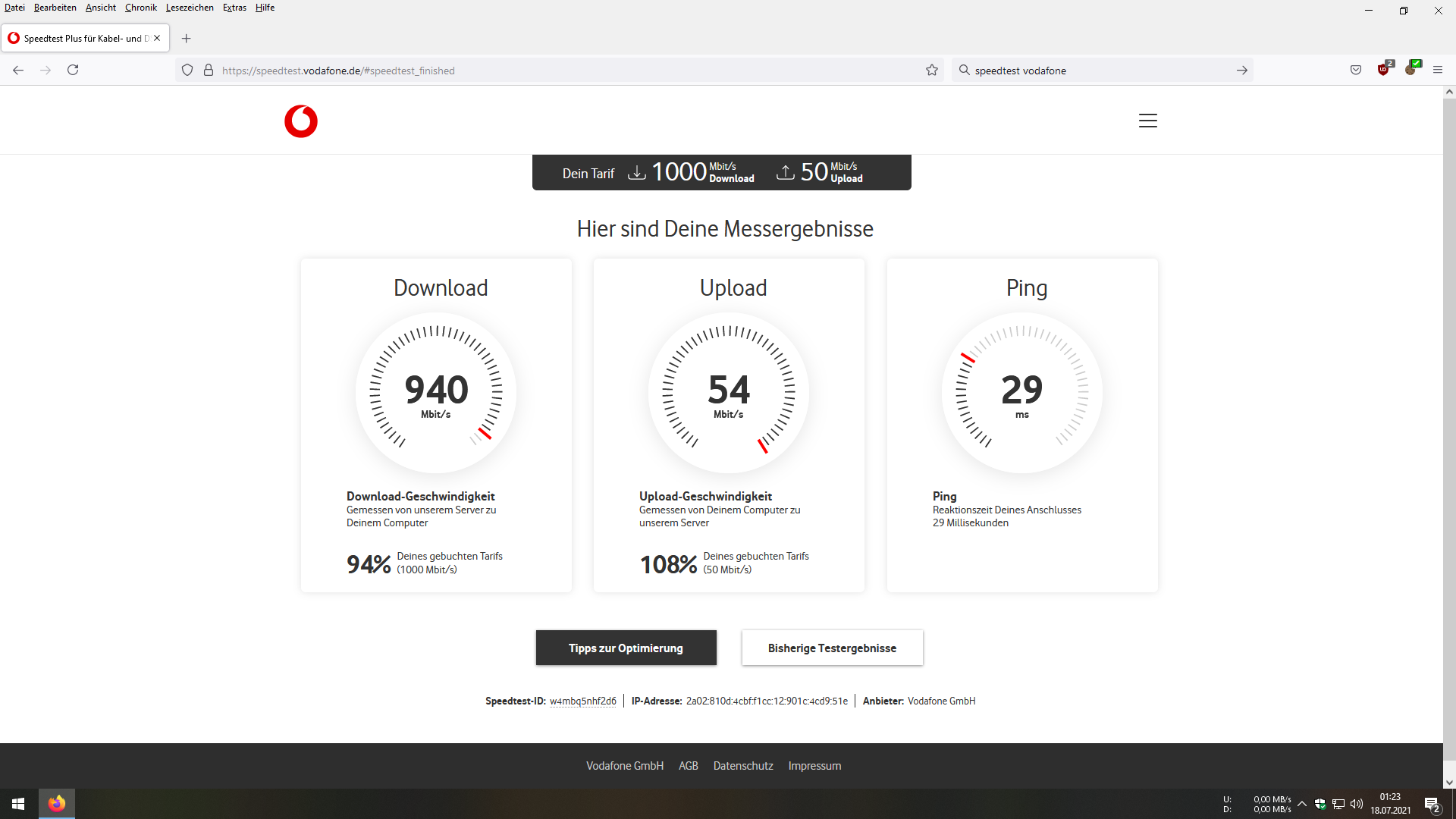The image size is (1456, 819).
Task: Open the Datenschutz footer link
Action: tap(742, 766)
